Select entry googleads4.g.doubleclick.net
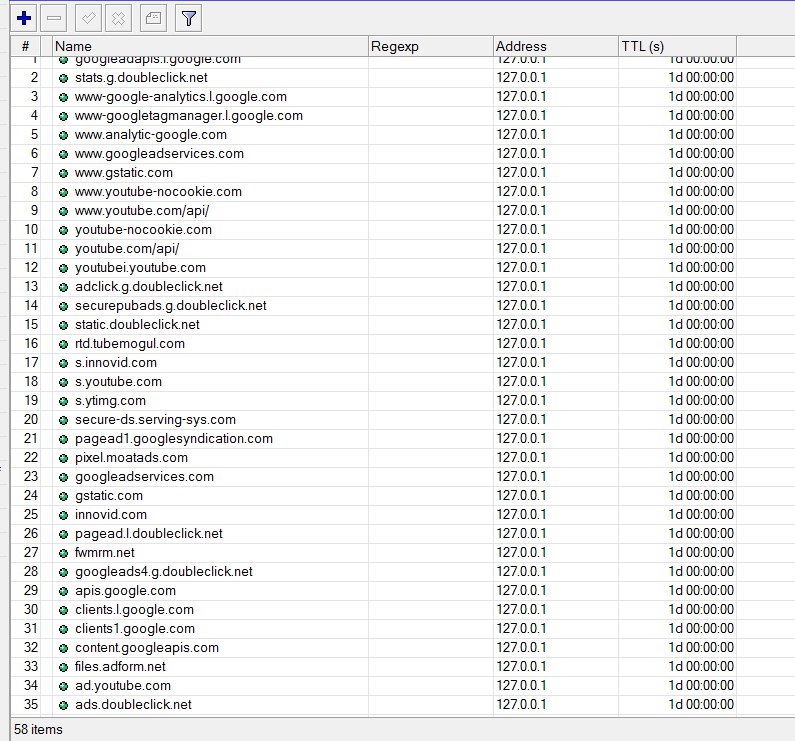The width and height of the screenshot is (795, 741). point(164,572)
